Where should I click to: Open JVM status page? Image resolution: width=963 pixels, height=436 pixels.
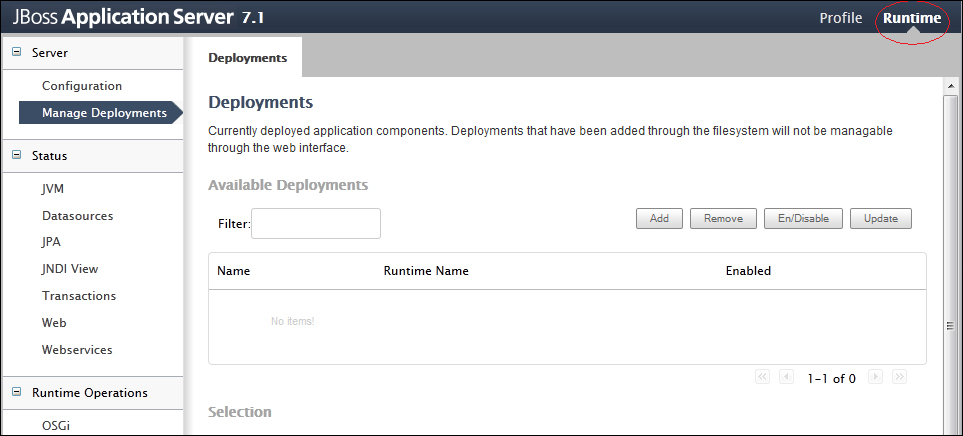53,188
